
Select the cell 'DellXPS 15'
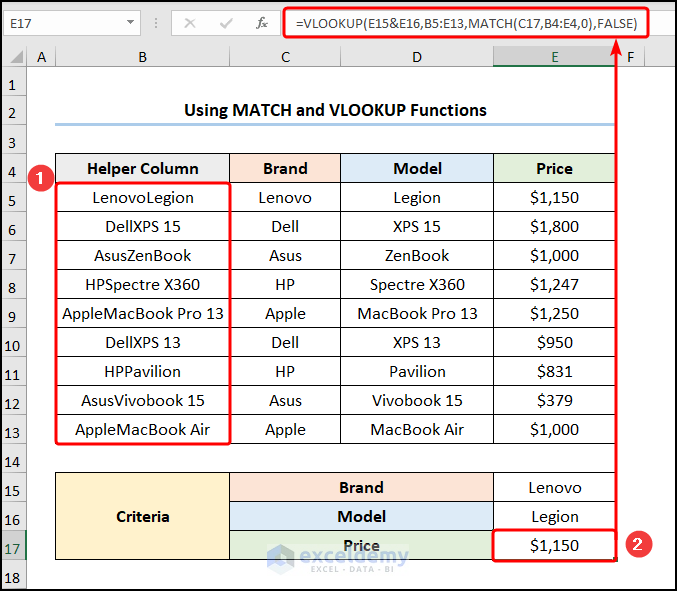click(142, 226)
